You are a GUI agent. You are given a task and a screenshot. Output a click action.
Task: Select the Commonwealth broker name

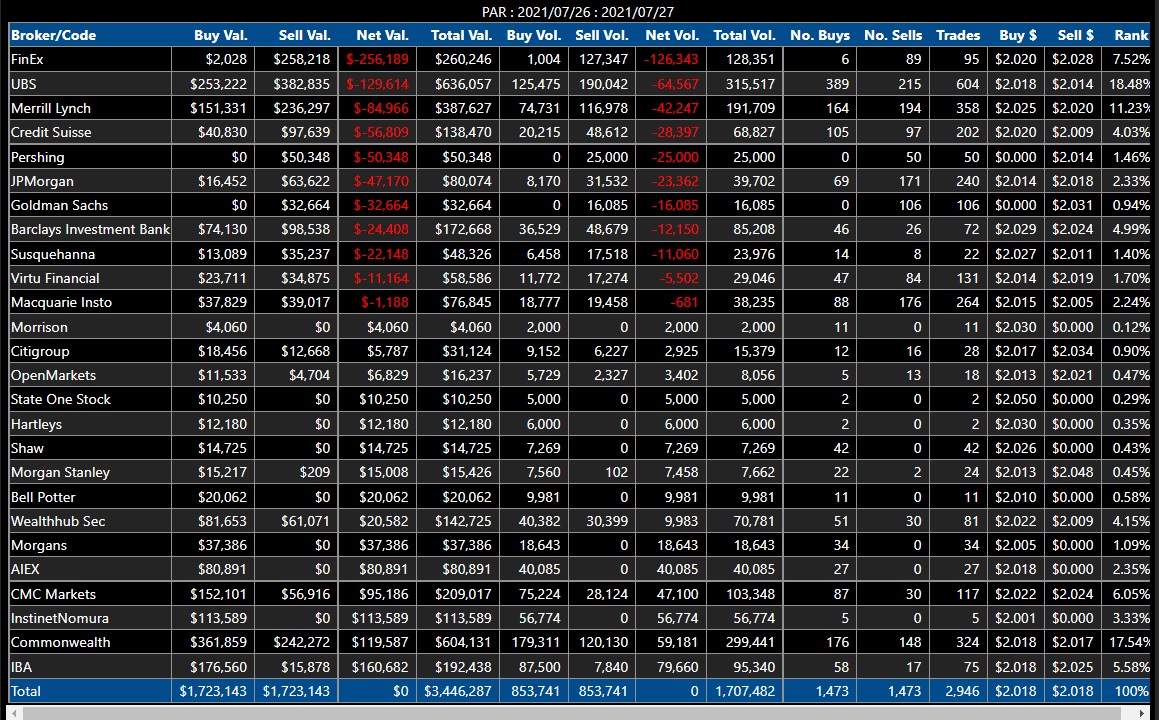point(60,642)
